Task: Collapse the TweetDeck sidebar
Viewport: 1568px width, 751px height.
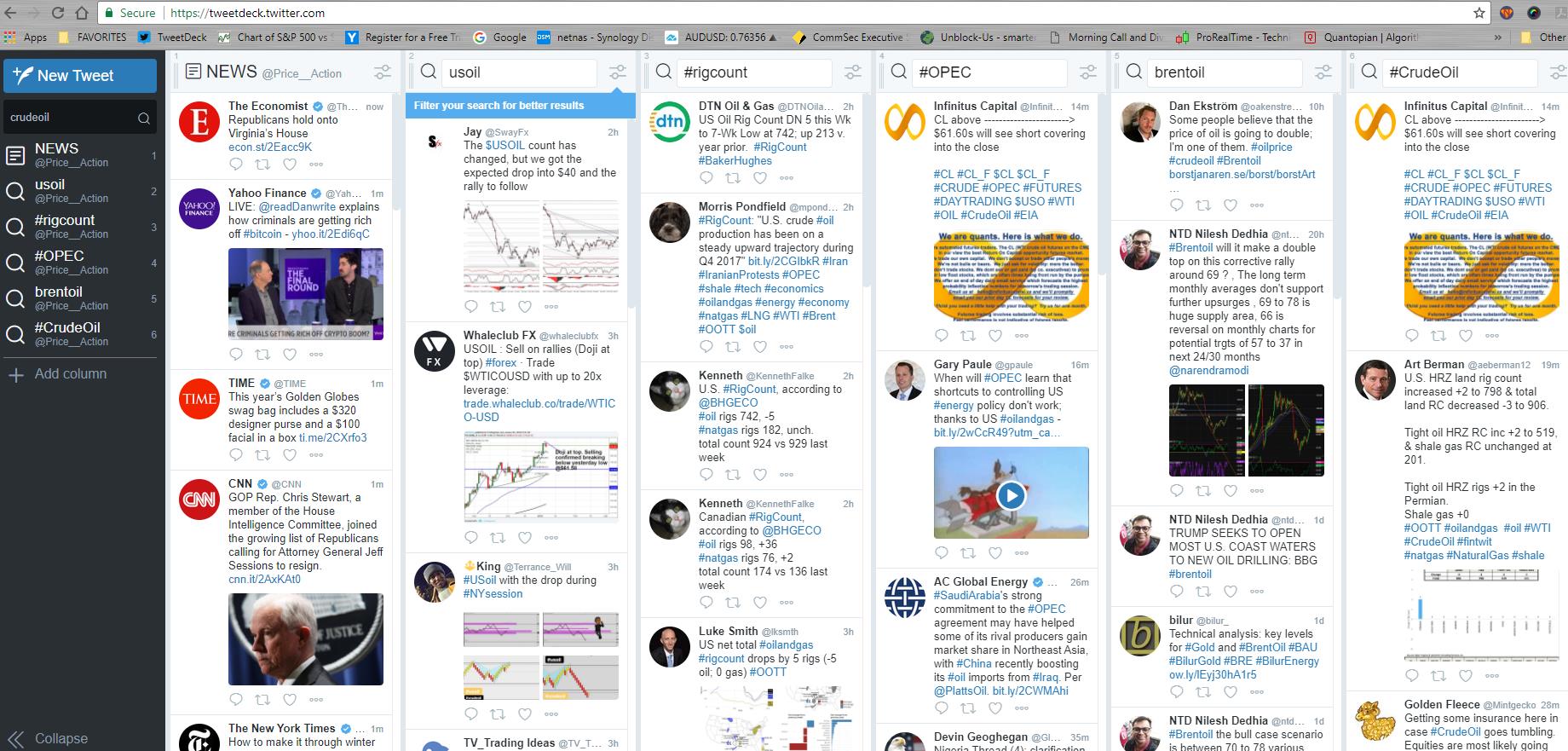Action: point(48,738)
